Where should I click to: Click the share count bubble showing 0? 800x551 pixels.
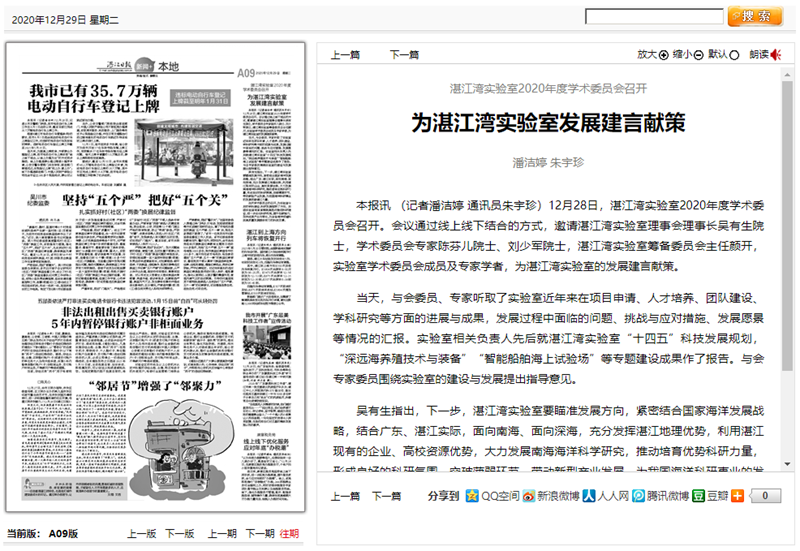pyautogui.click(x=765, y=496)
